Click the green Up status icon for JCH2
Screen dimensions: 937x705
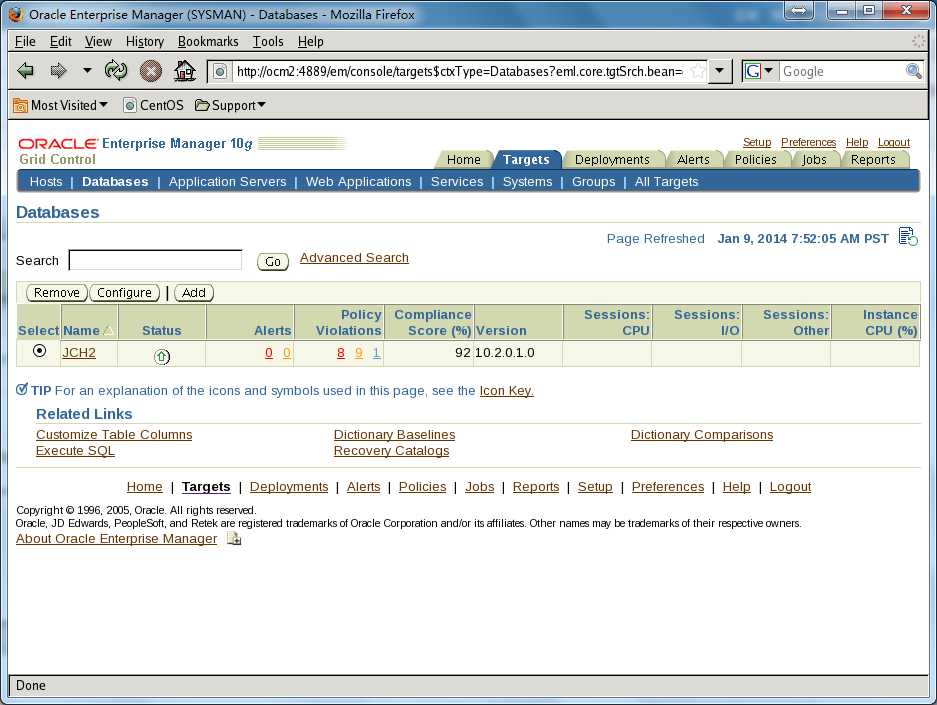[x=161, y=357]
